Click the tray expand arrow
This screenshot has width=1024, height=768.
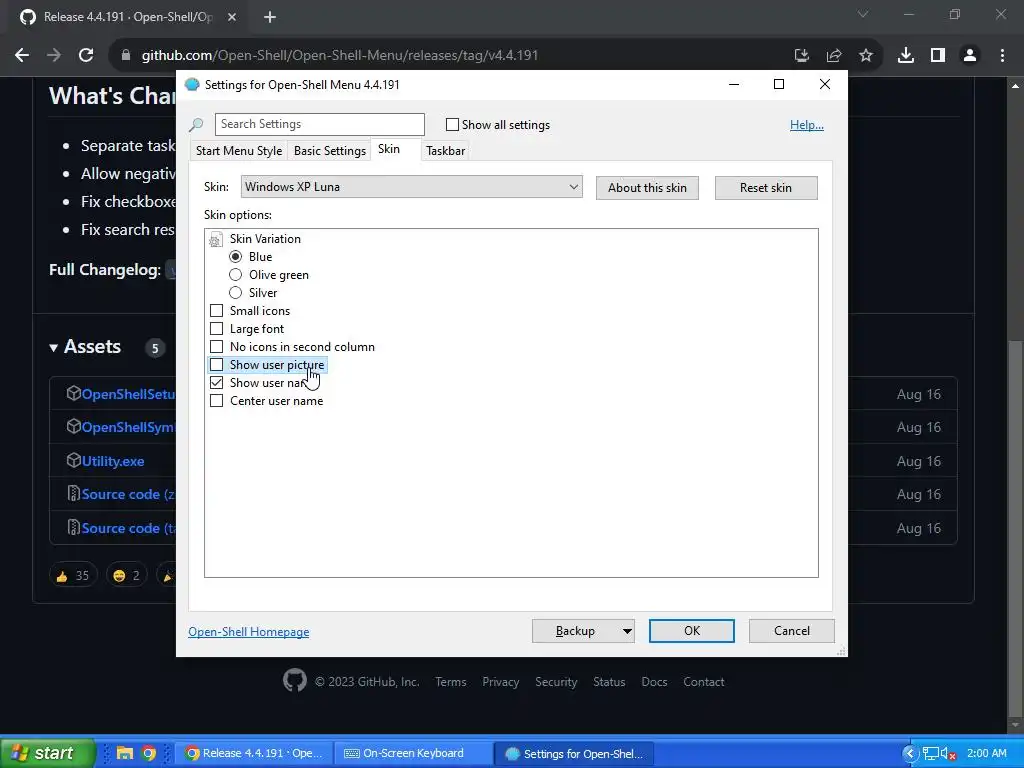coord(910,754)
